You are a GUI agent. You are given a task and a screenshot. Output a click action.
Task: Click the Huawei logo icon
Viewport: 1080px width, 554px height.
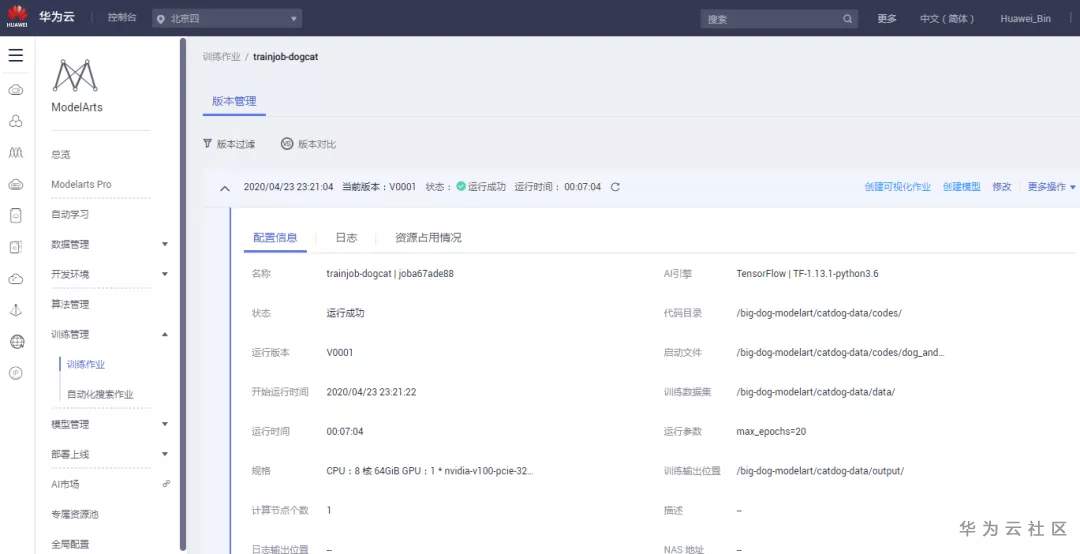tap(17, 17)
